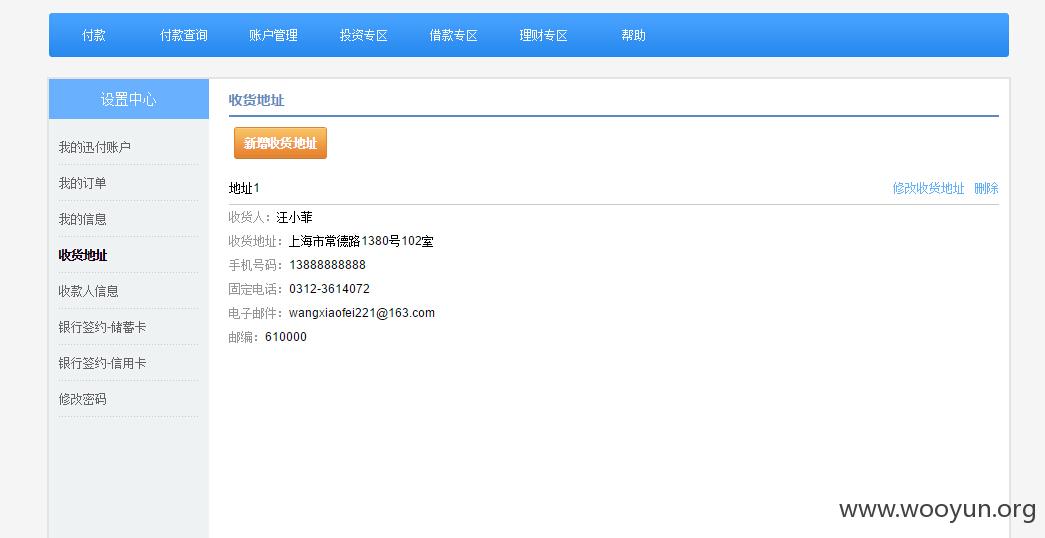Open the 理财专区 section
This screenshot has height=538, width=1045.
[543, 35]
